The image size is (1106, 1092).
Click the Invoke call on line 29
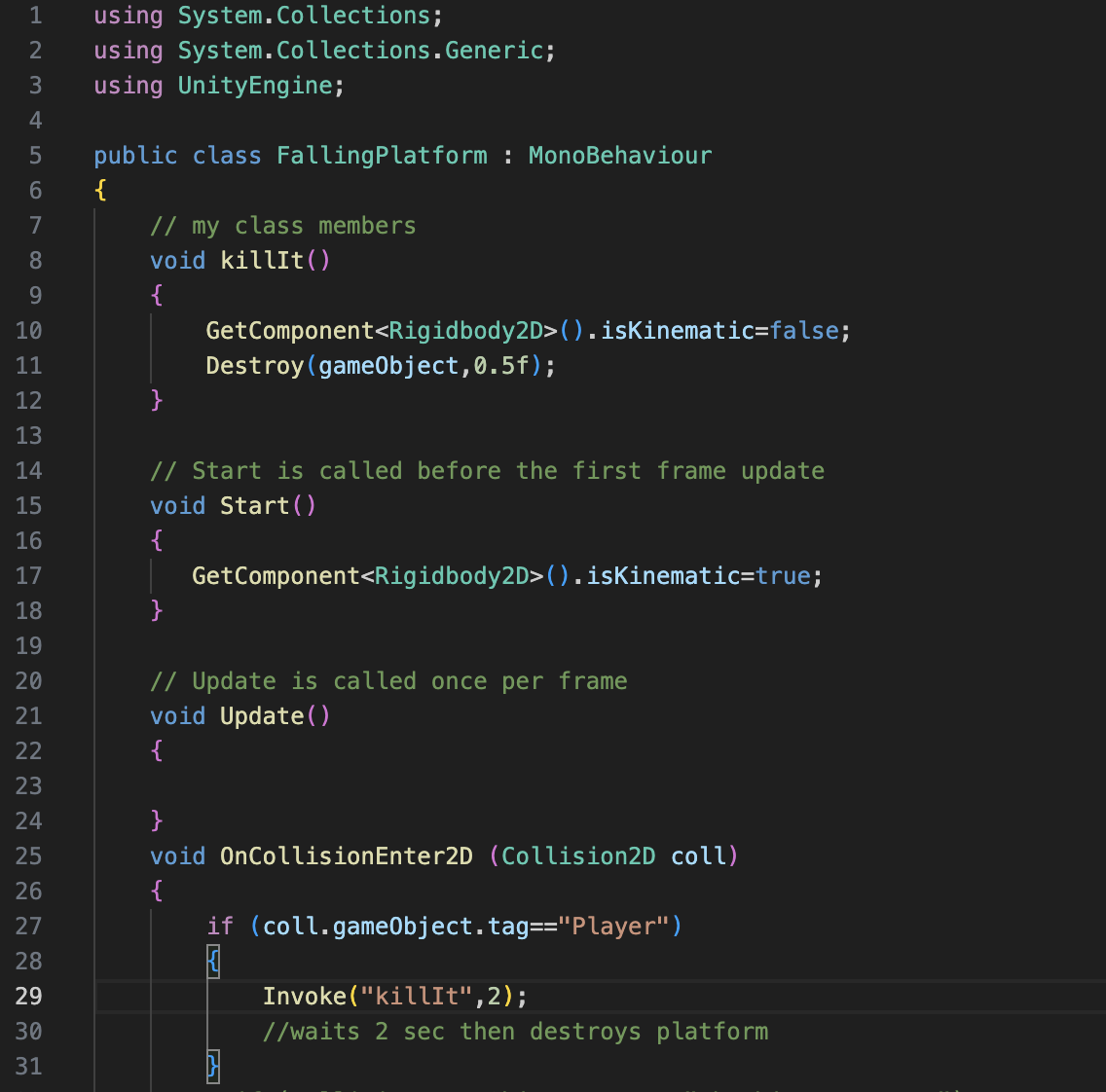pyautogui.click(x=305, y=997)
